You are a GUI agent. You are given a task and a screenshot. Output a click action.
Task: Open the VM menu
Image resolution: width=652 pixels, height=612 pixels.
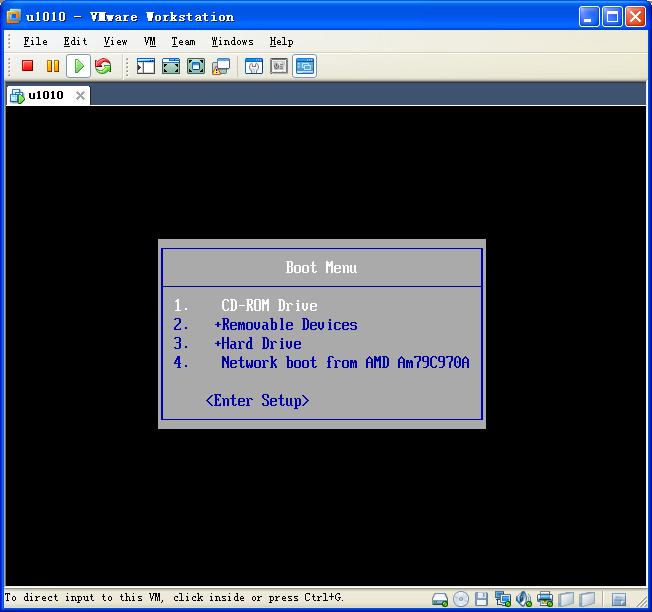pyautogui.click(x=150, y=42)
